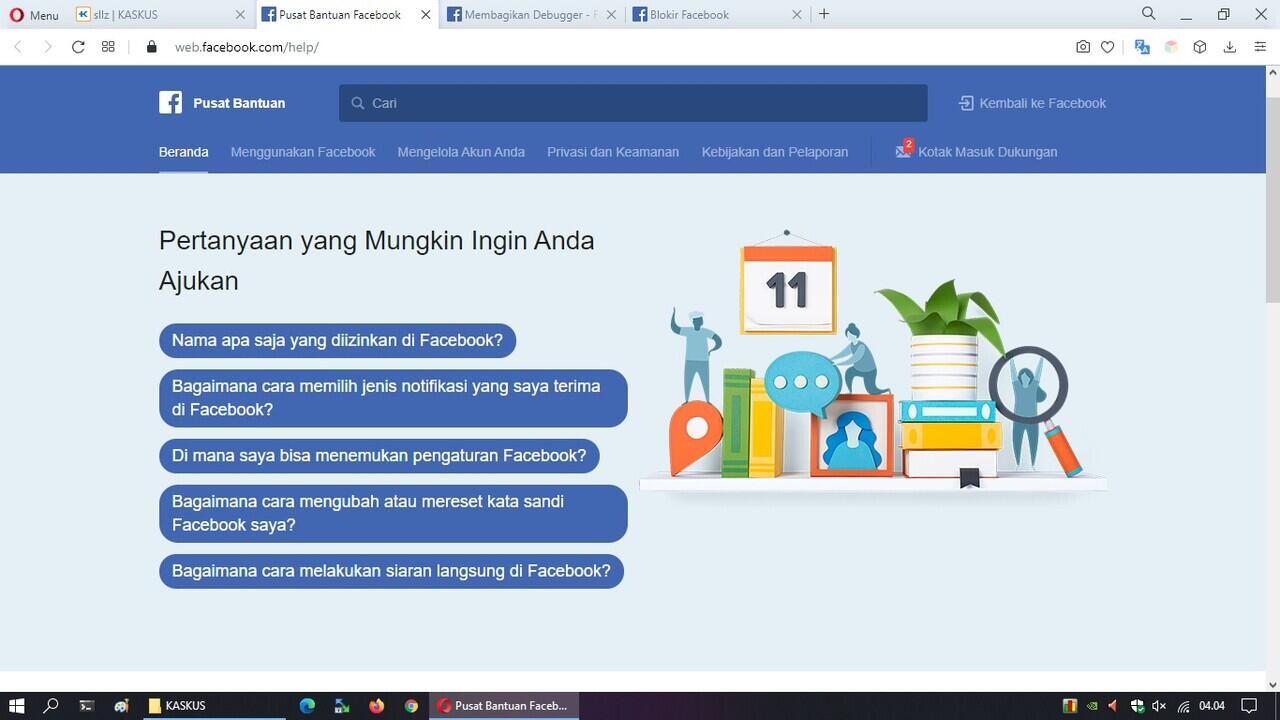Click the faded colorful cube extension icon
The height and width of the screenshot is (720, 1280).
(x=1171, y=47)
